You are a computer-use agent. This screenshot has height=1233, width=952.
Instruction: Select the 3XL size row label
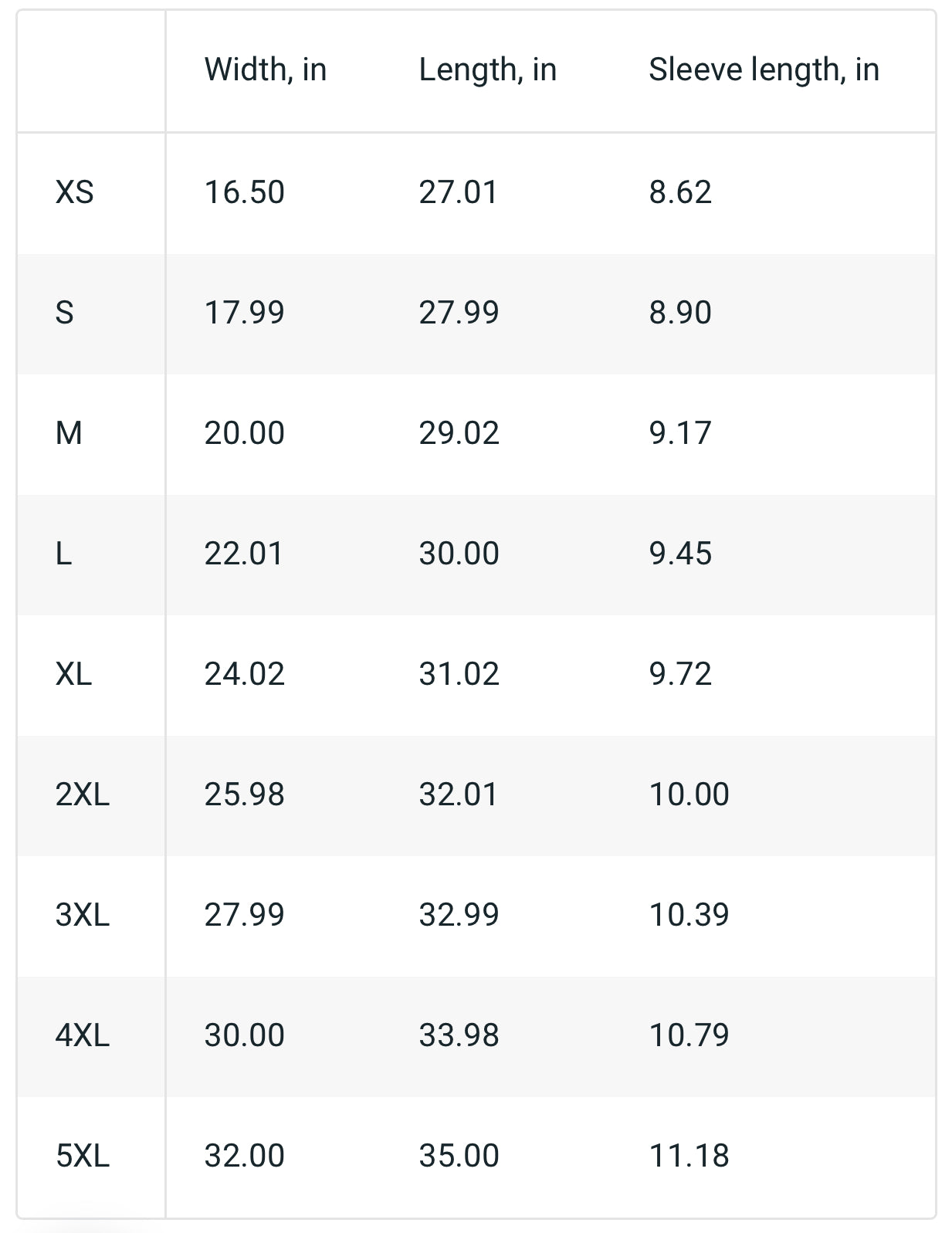83,915
